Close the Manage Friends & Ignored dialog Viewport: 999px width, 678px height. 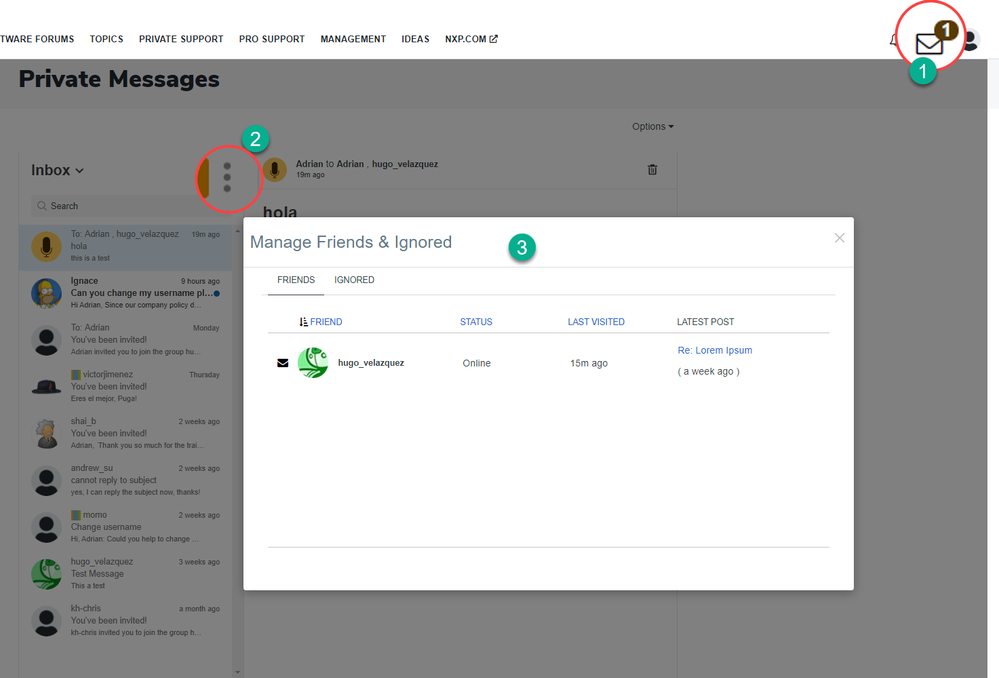tap(839, 238)
